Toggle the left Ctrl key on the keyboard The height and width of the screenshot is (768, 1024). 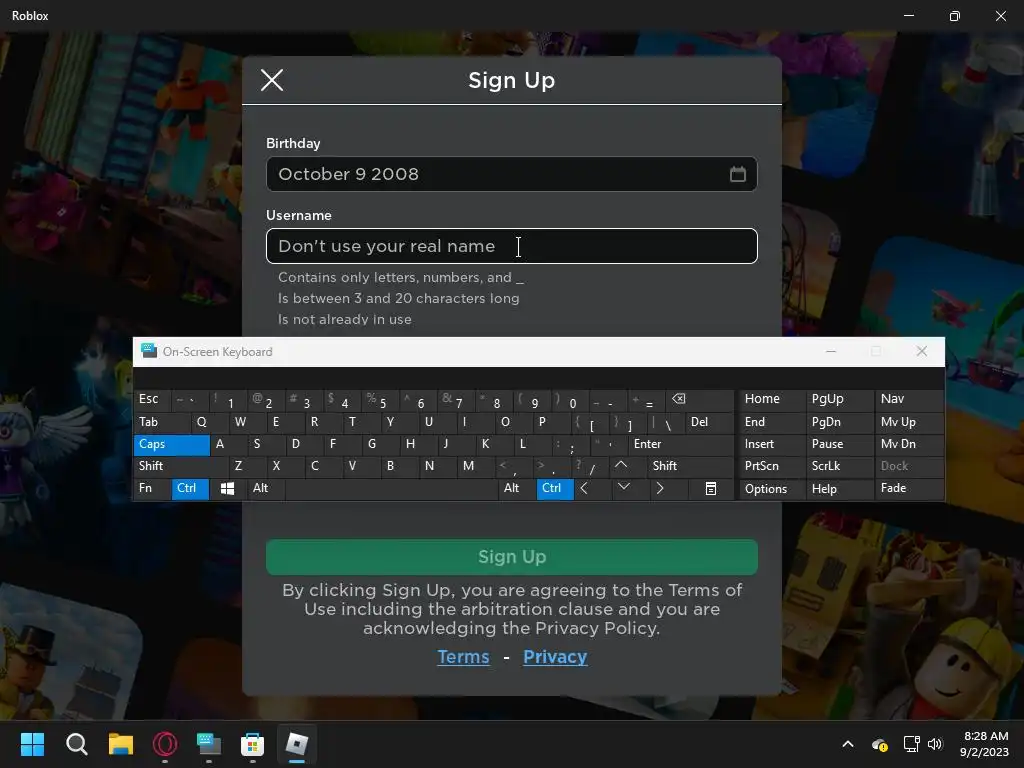[x=190, y=488]
